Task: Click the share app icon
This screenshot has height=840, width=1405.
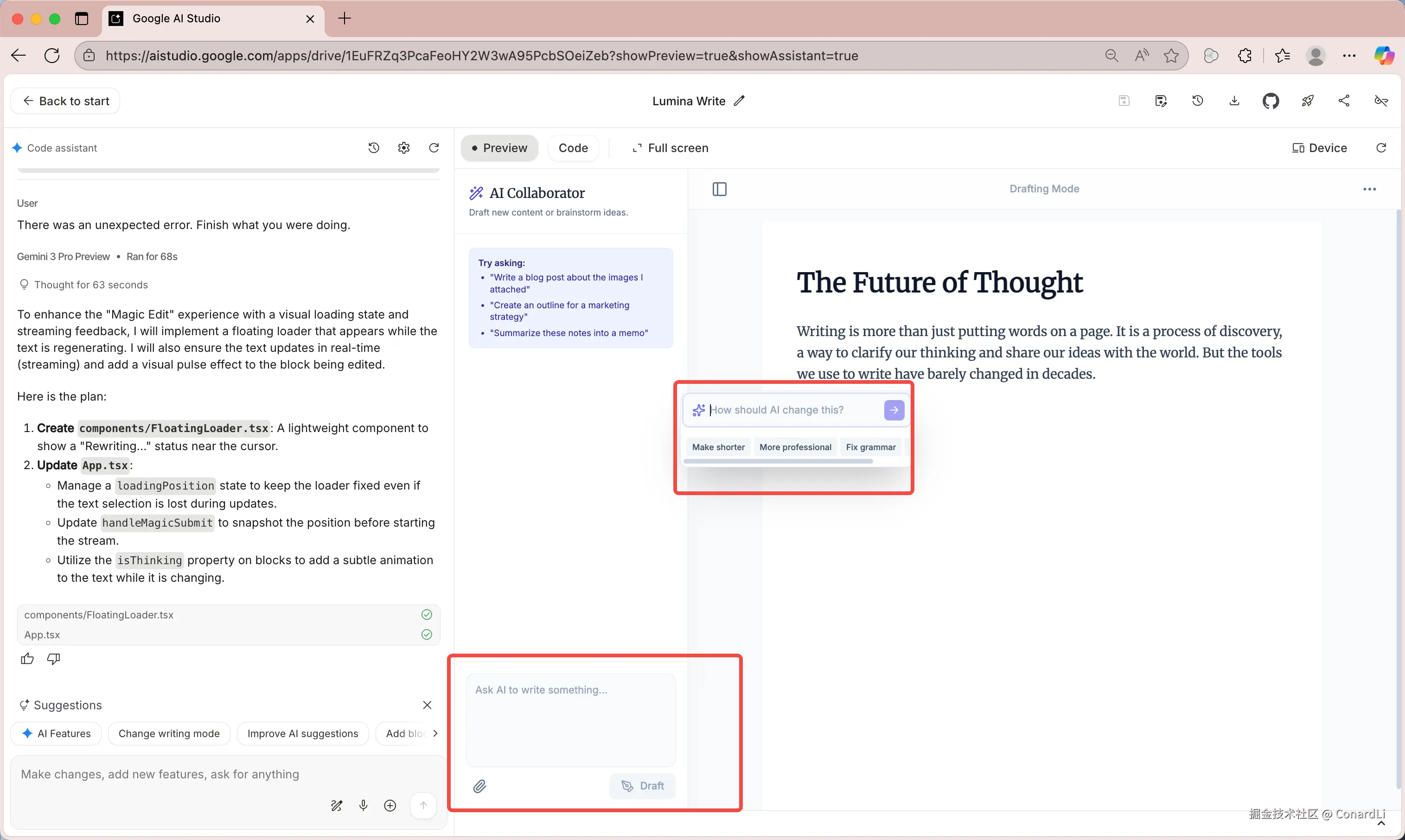Action: click(1344, 101)
